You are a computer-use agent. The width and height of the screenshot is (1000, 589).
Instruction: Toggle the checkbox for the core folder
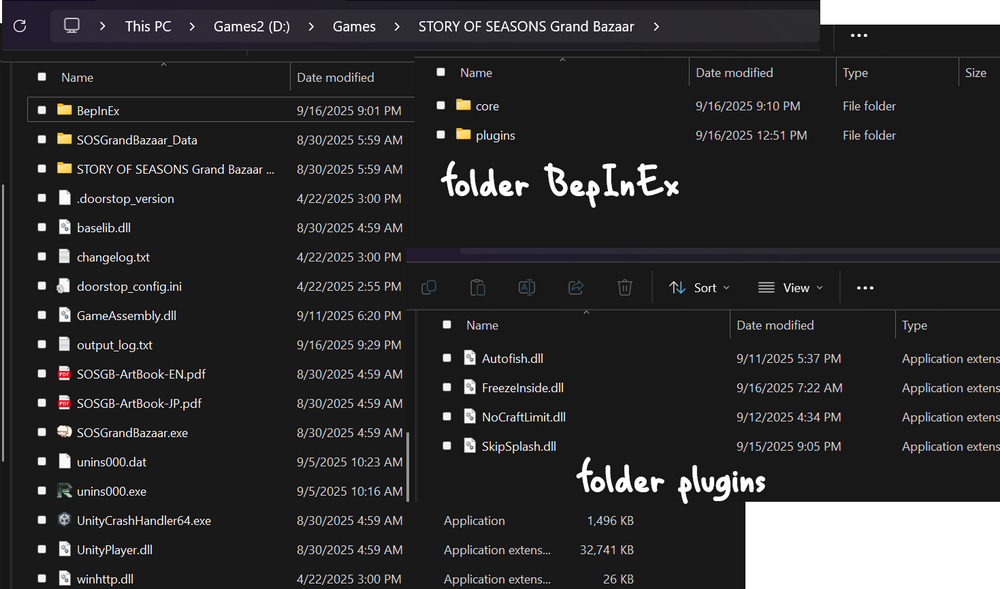click(441, 106)
